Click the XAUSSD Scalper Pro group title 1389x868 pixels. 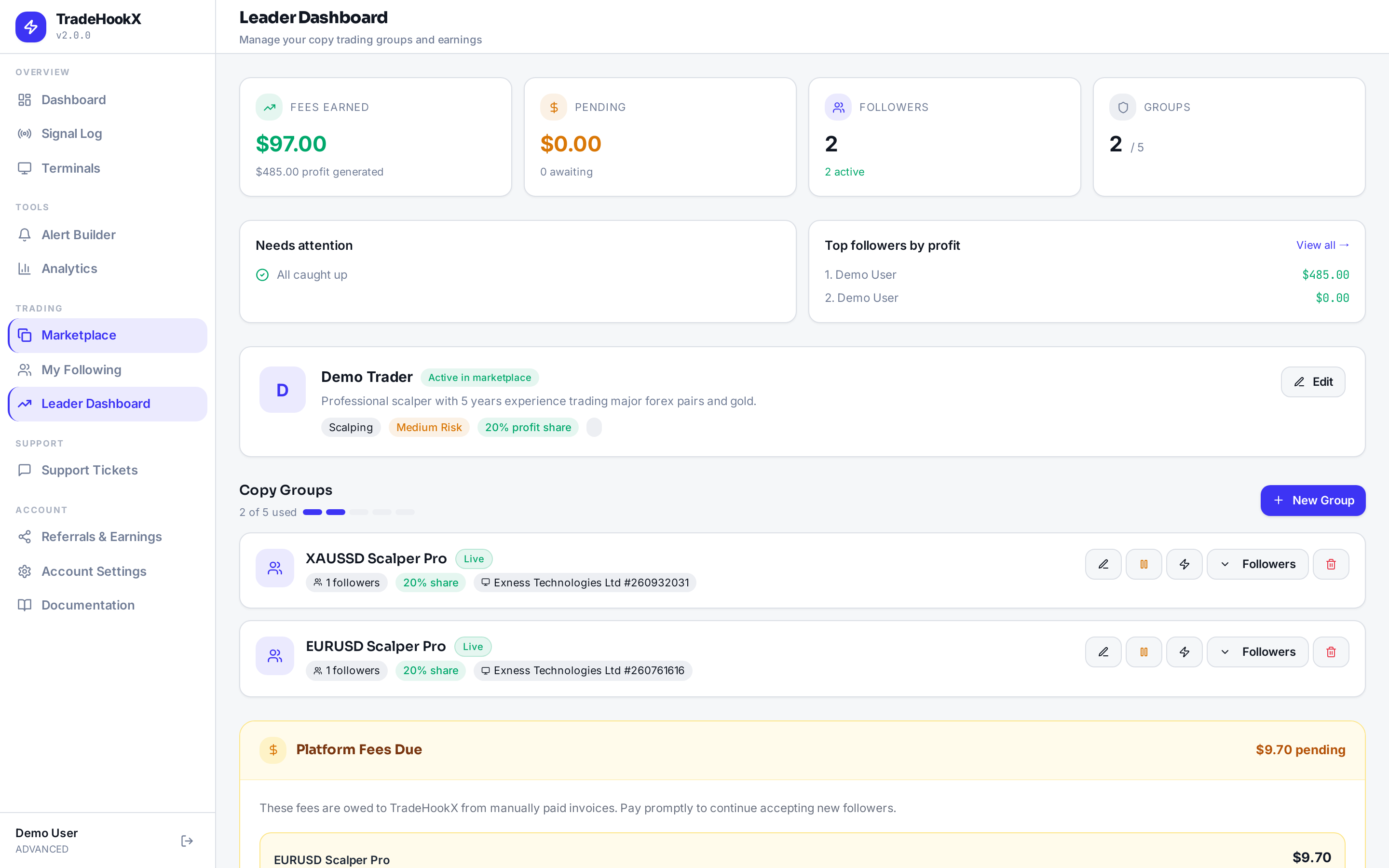coord(376,558)
